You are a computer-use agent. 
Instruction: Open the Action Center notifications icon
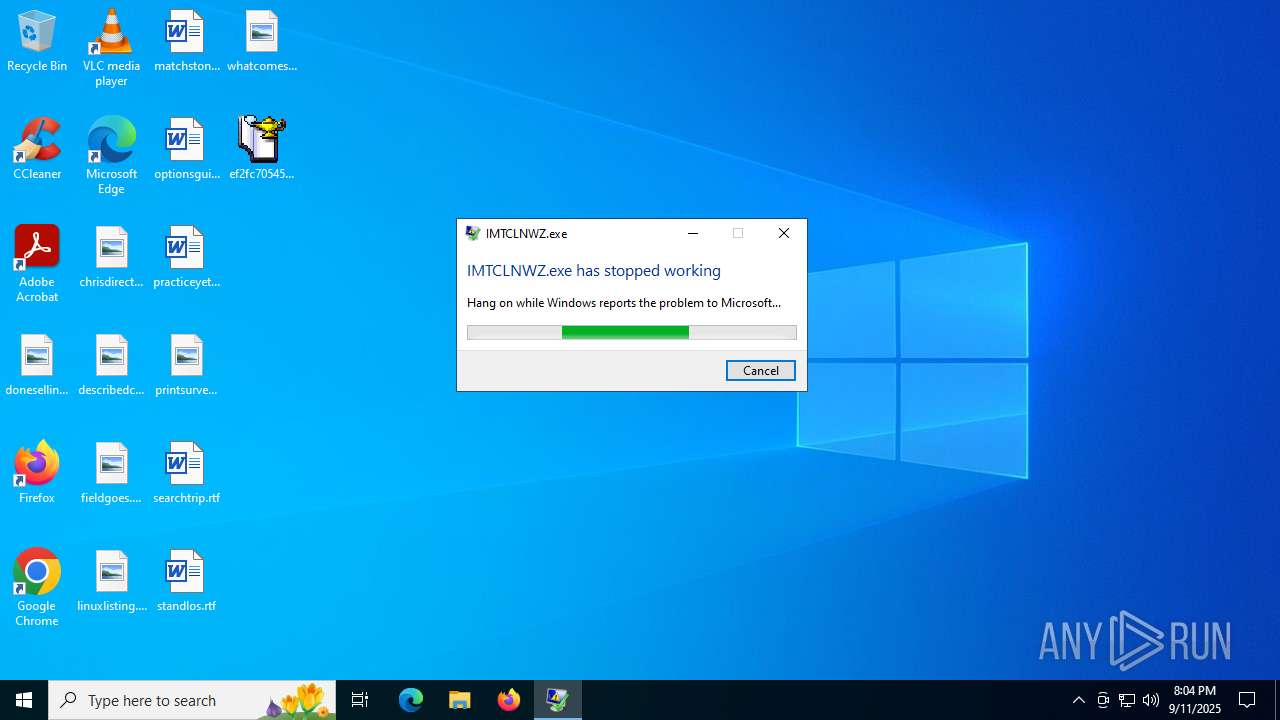coord(1248,700)
